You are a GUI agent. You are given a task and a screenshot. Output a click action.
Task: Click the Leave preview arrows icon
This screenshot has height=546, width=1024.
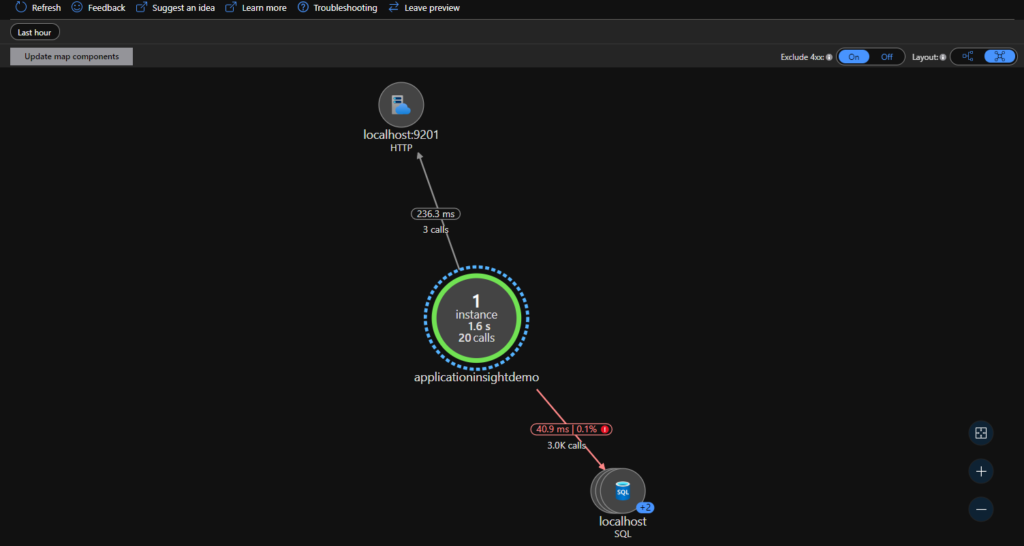click(x=394, y=7)
